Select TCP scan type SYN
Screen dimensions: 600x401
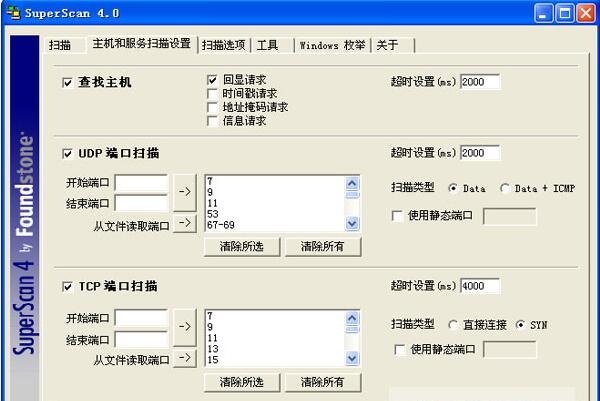coord(520,325)
